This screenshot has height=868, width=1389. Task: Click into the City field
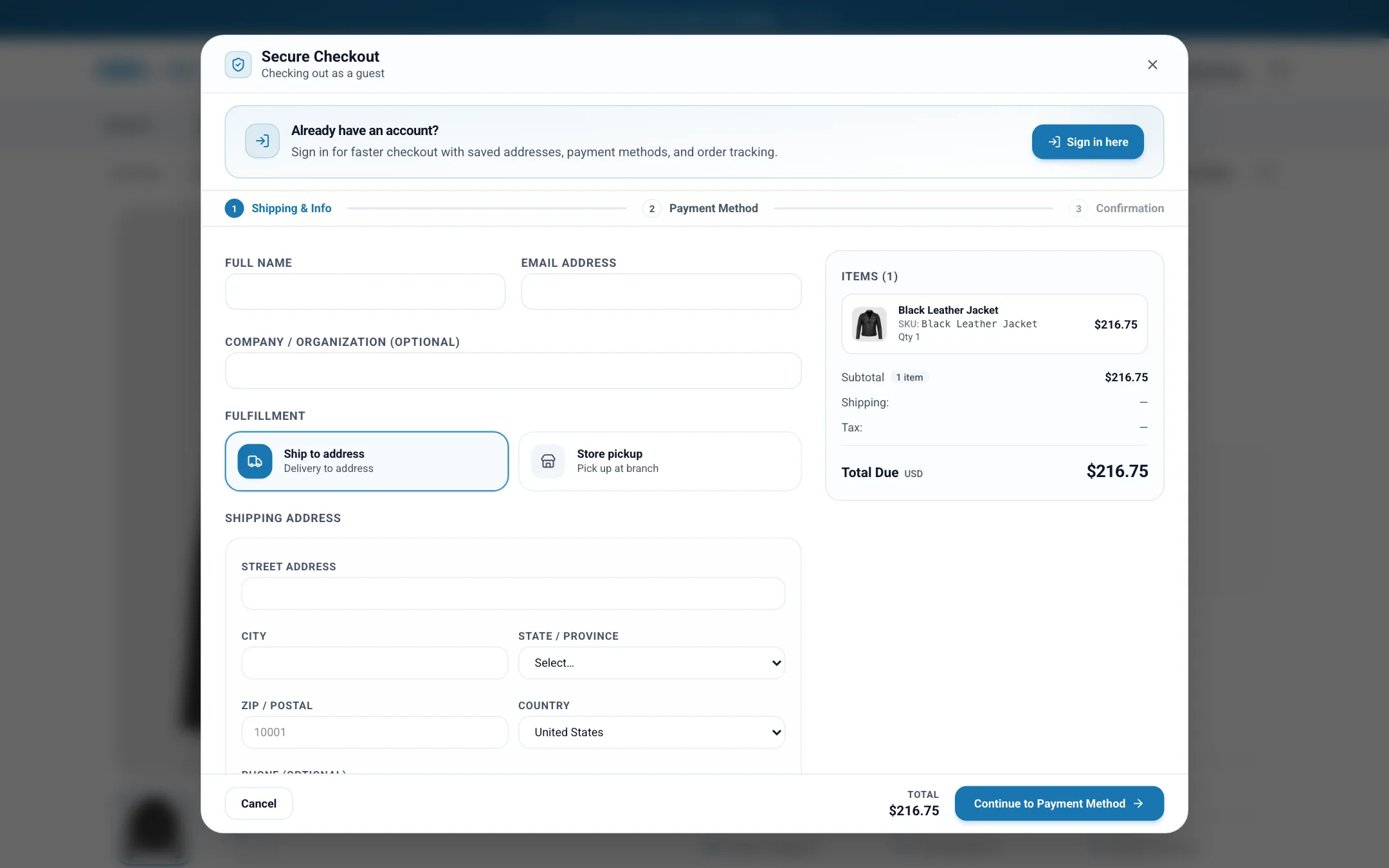point(375,663)
